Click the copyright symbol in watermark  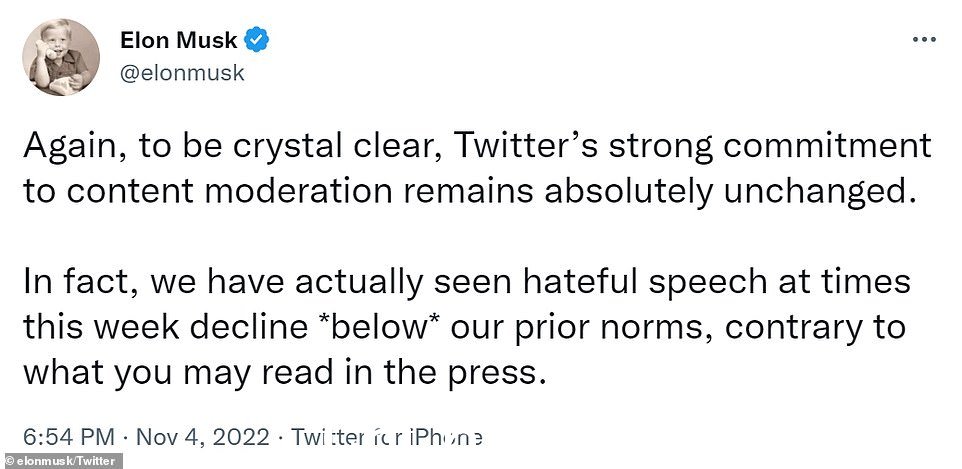[x=9, y=462]
